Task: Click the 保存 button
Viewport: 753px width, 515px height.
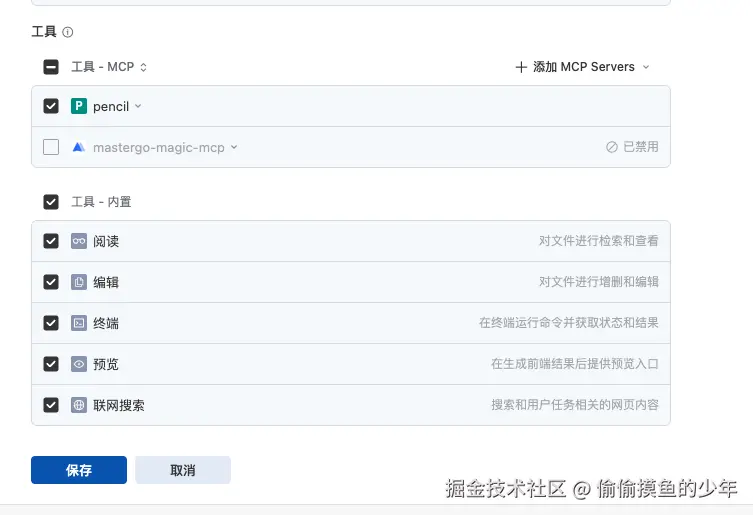Action: [x=79, y=470]
